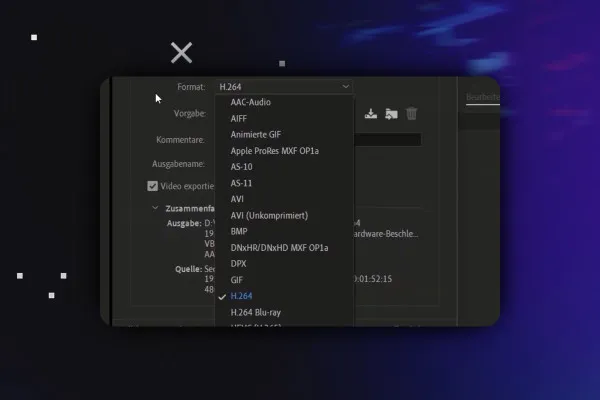Click the Ausgabe: label text

[x=184, y=223]
